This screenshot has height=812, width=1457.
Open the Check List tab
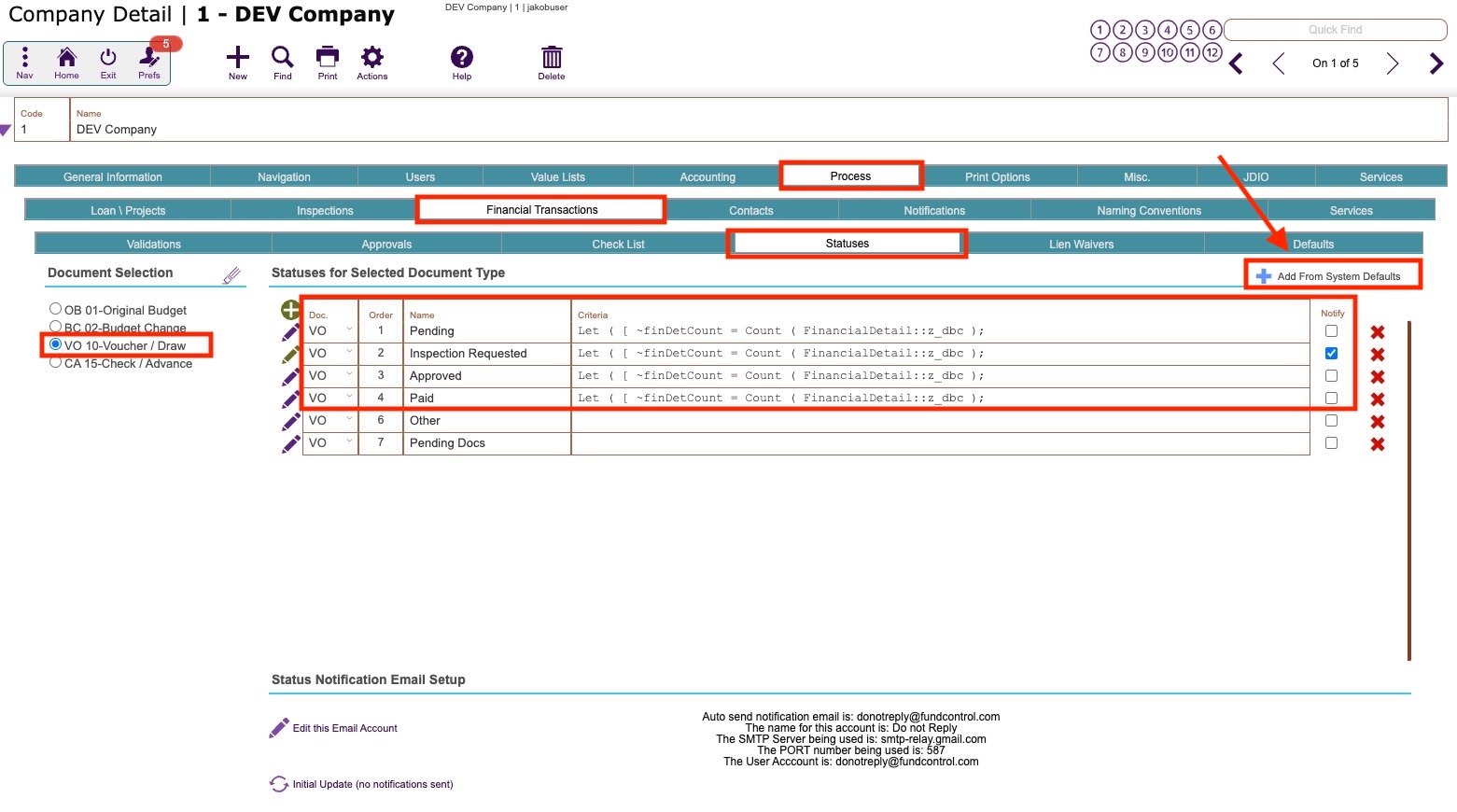pos(618,244)
